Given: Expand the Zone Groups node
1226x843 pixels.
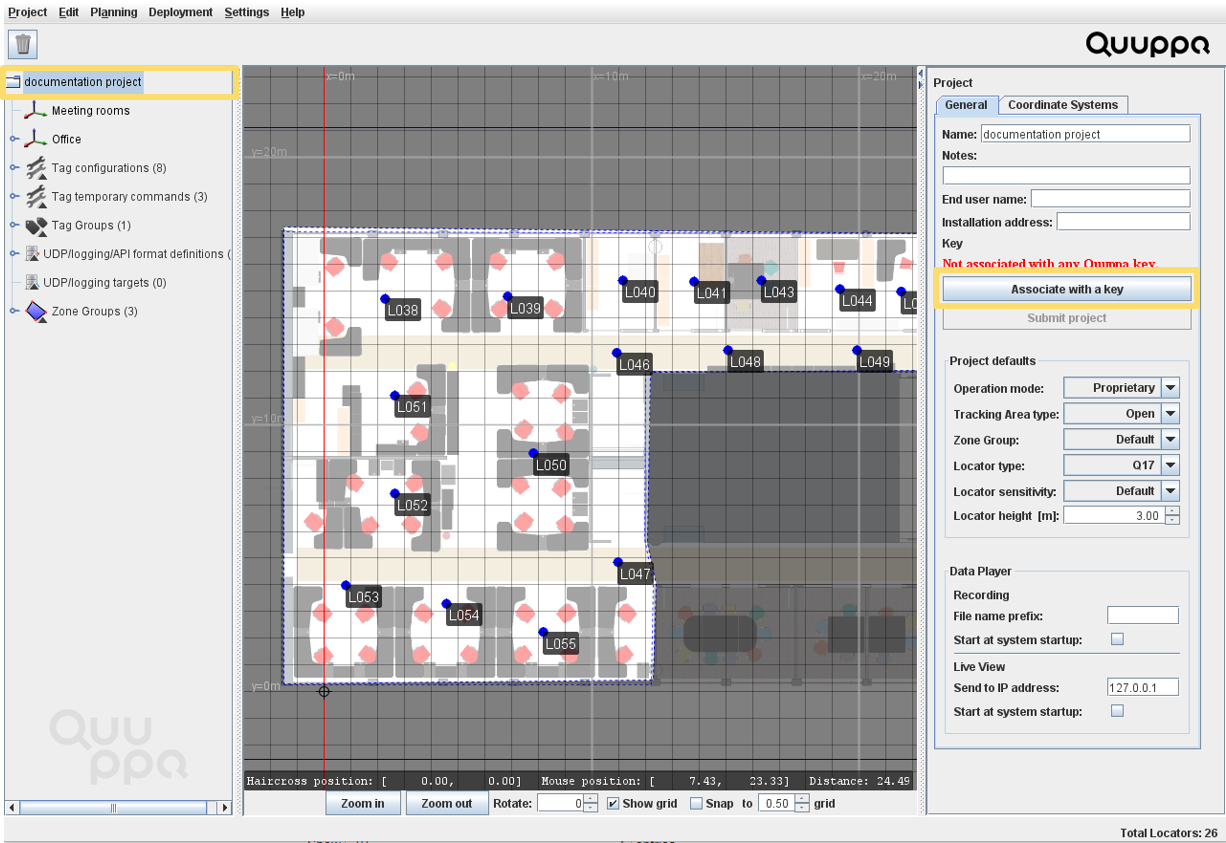Looking at the screenshot, I should (x=14, y=312).
